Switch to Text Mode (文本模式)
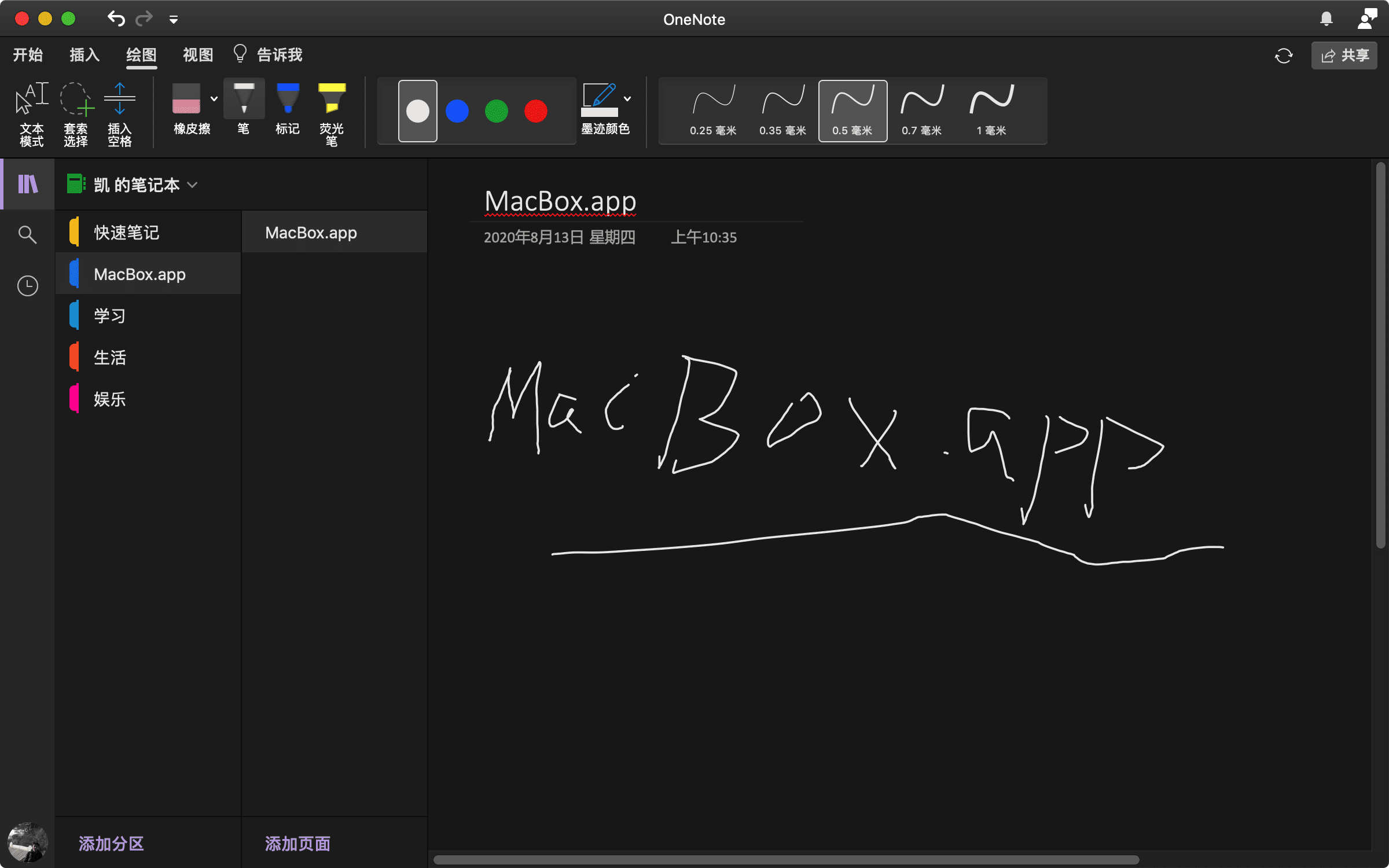This screenshot has width=1389, height=868. point(32,113)
